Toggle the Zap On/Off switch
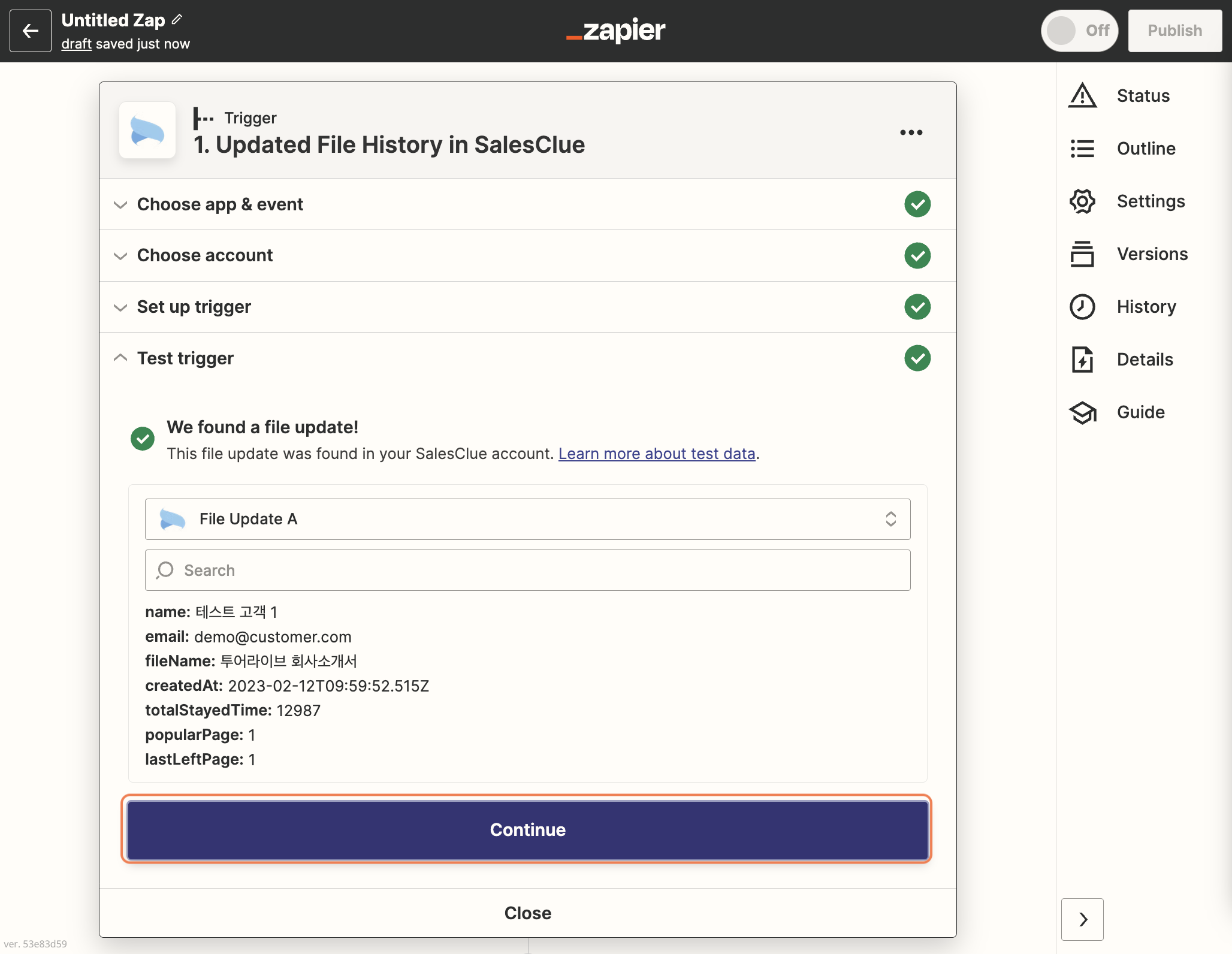The width and height of the screenshot is (1232, 954). pos(1080,31)
